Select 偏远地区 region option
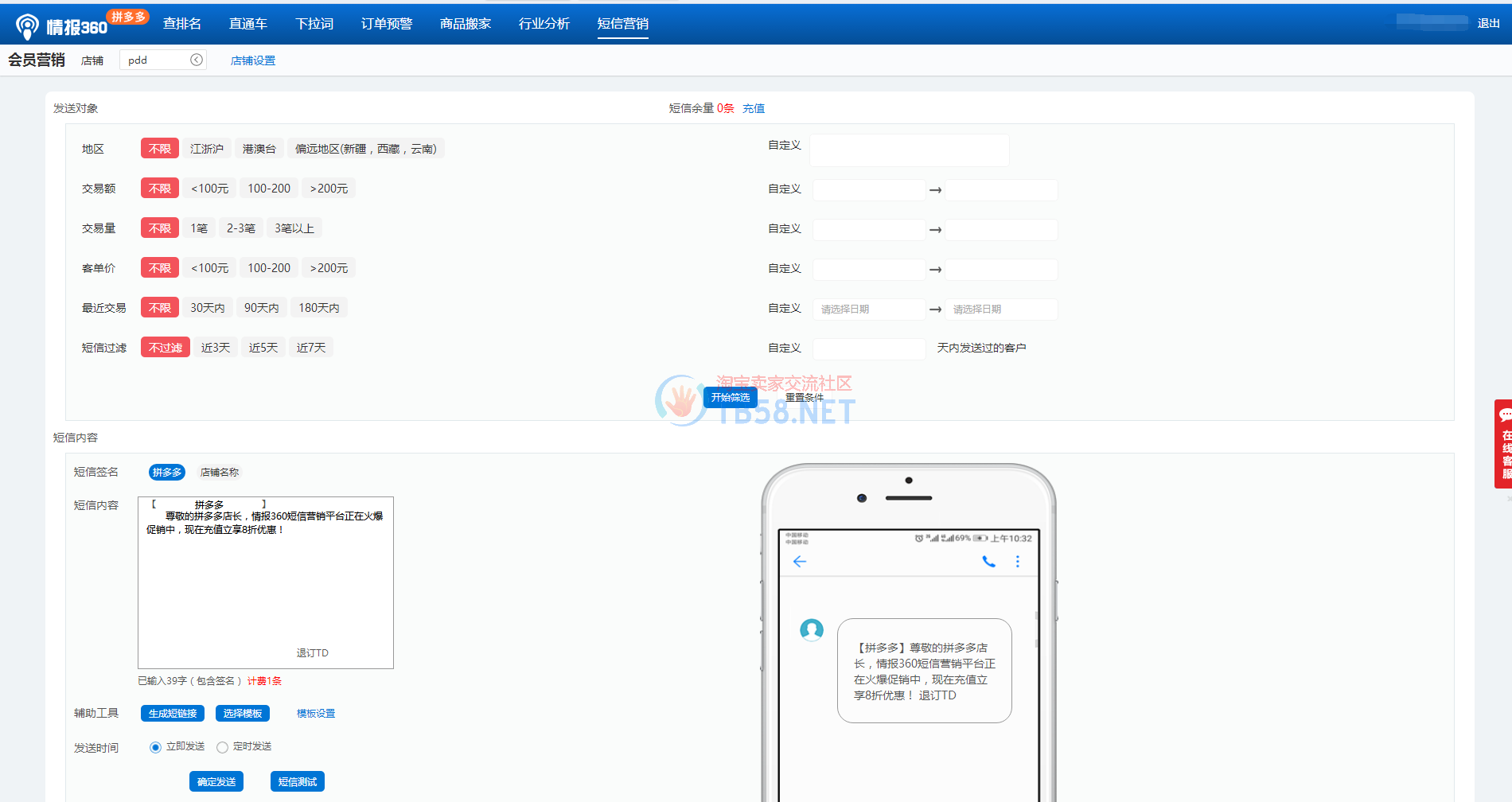This screenshot has width=1512, height=802. coord(366,149)
